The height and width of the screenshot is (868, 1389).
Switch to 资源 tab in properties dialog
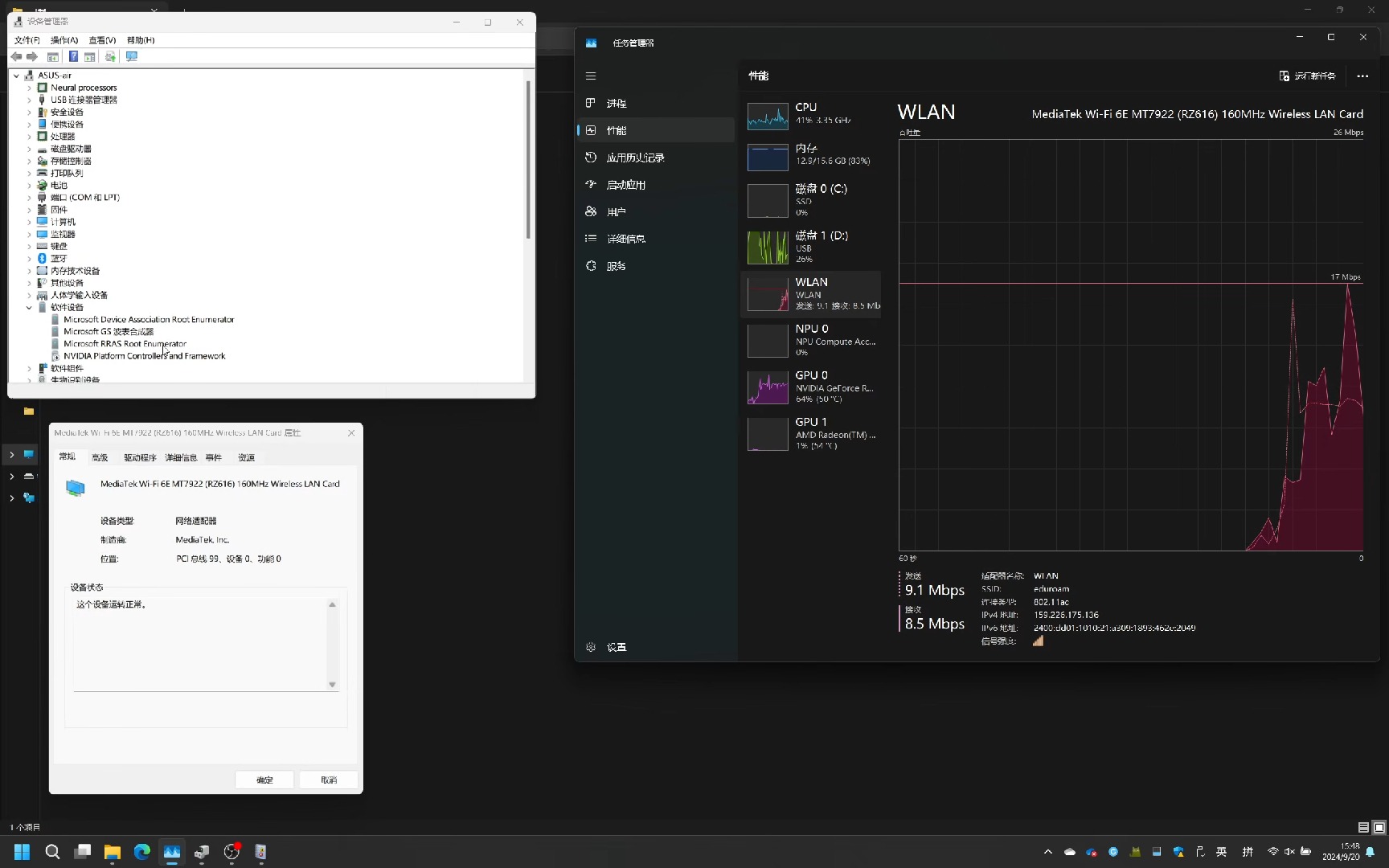coord(246,457)
